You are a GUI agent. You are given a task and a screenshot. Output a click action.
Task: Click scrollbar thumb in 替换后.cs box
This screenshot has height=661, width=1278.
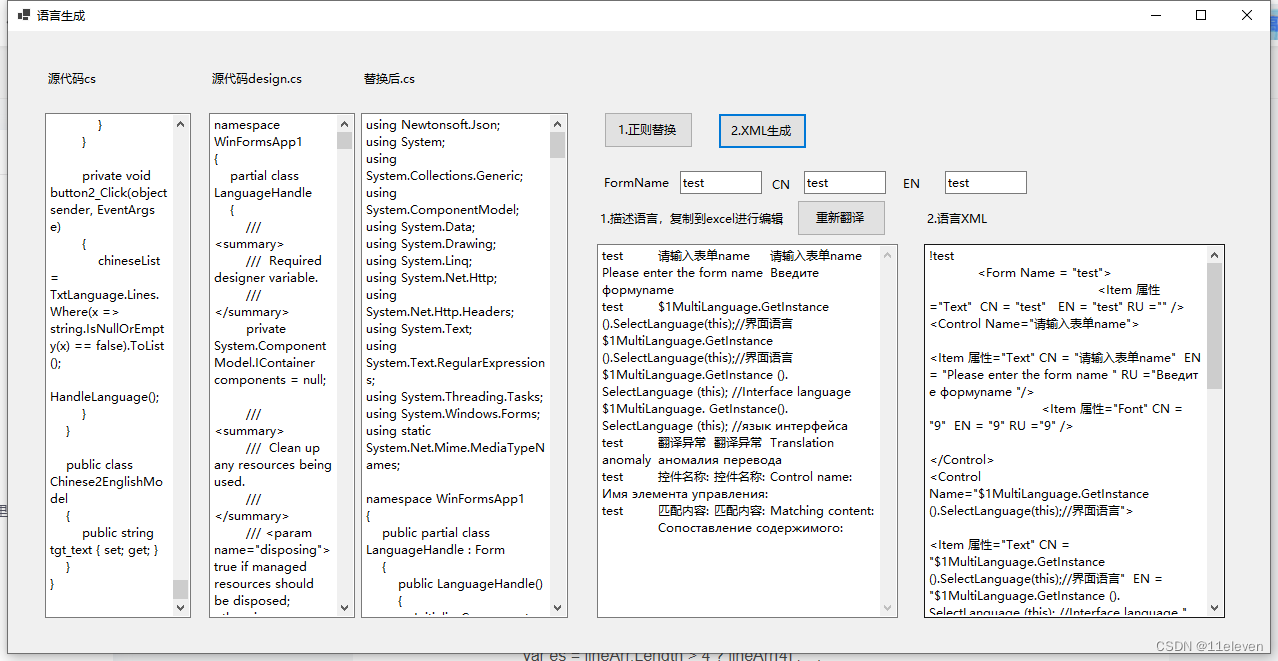(558, 145)
